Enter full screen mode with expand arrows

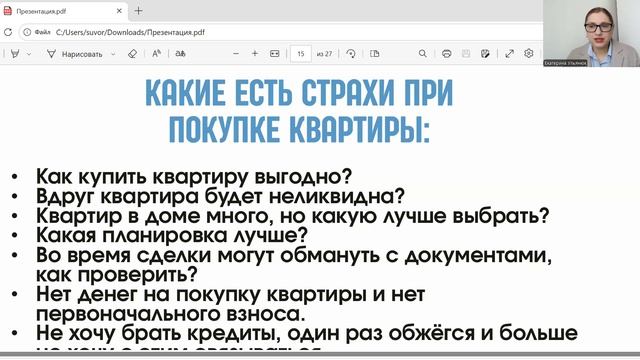click(509, 53)
